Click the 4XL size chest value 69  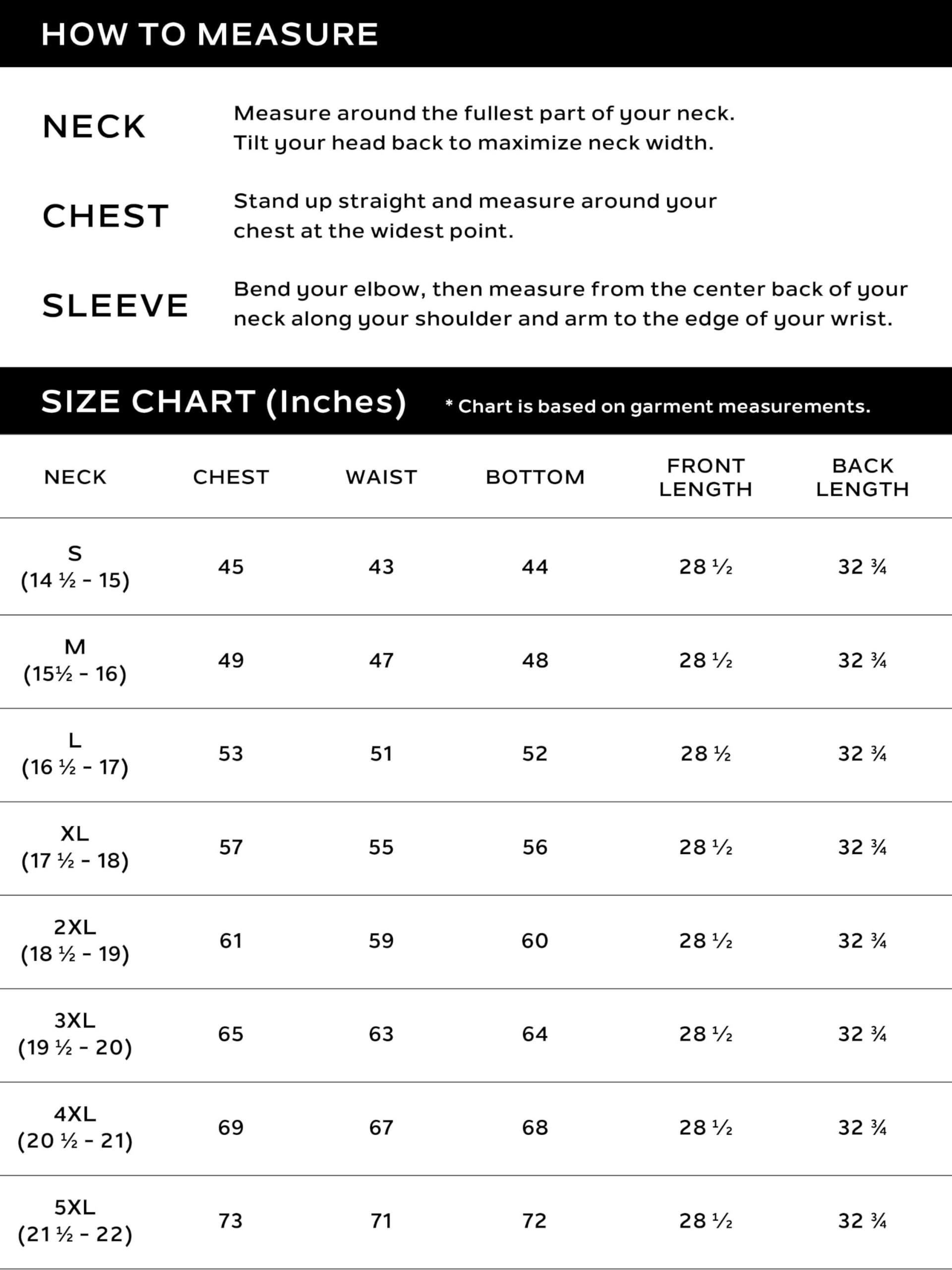pos(231,1128)
